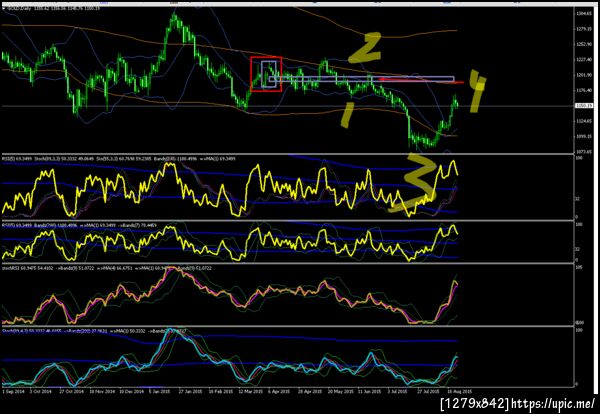Click the 105 scale value in stochRSI subwindow
This screenshot has width=600, height=414.
tap(580, 268)
